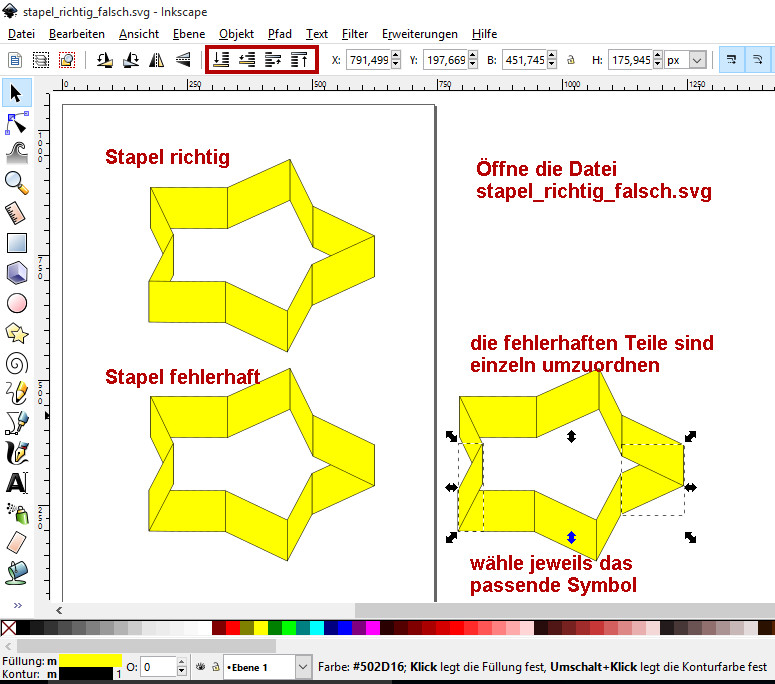Click the Y coordinate field
The height and width of the screenshot is (684, 775).
click(446, 60)
